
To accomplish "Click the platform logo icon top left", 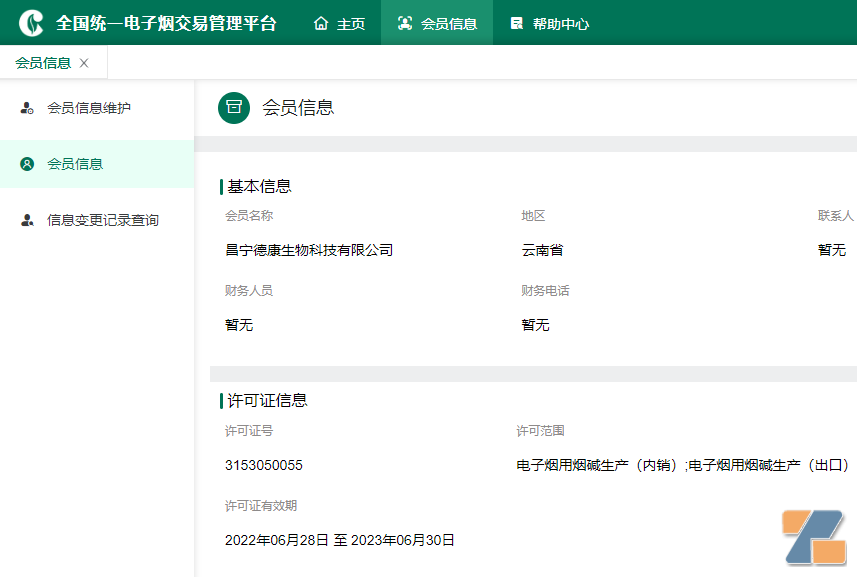I will pyautogui.click(x=28, y=20).
